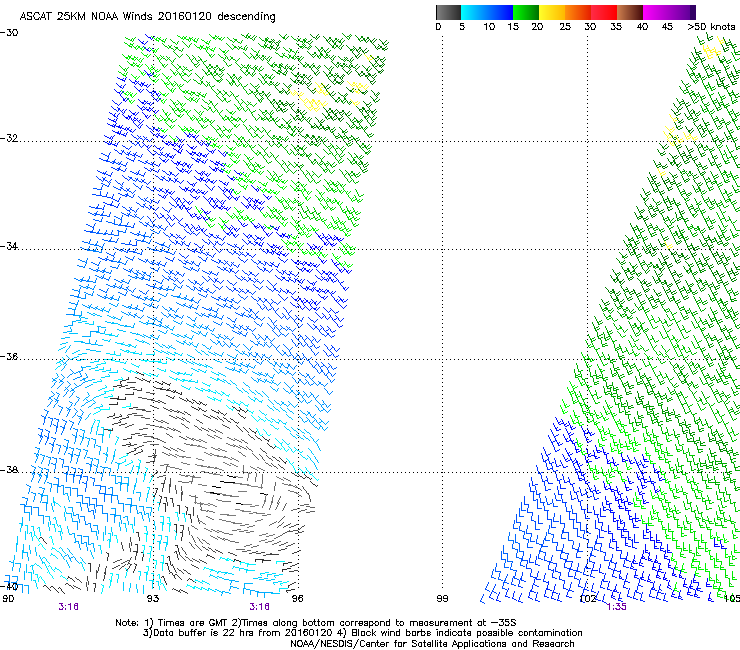Image resolution: width=740 pixels, height=650 pixels.
Task: Click the ASCAT 25KM NOAA Winds title
Action: [147, 17]
